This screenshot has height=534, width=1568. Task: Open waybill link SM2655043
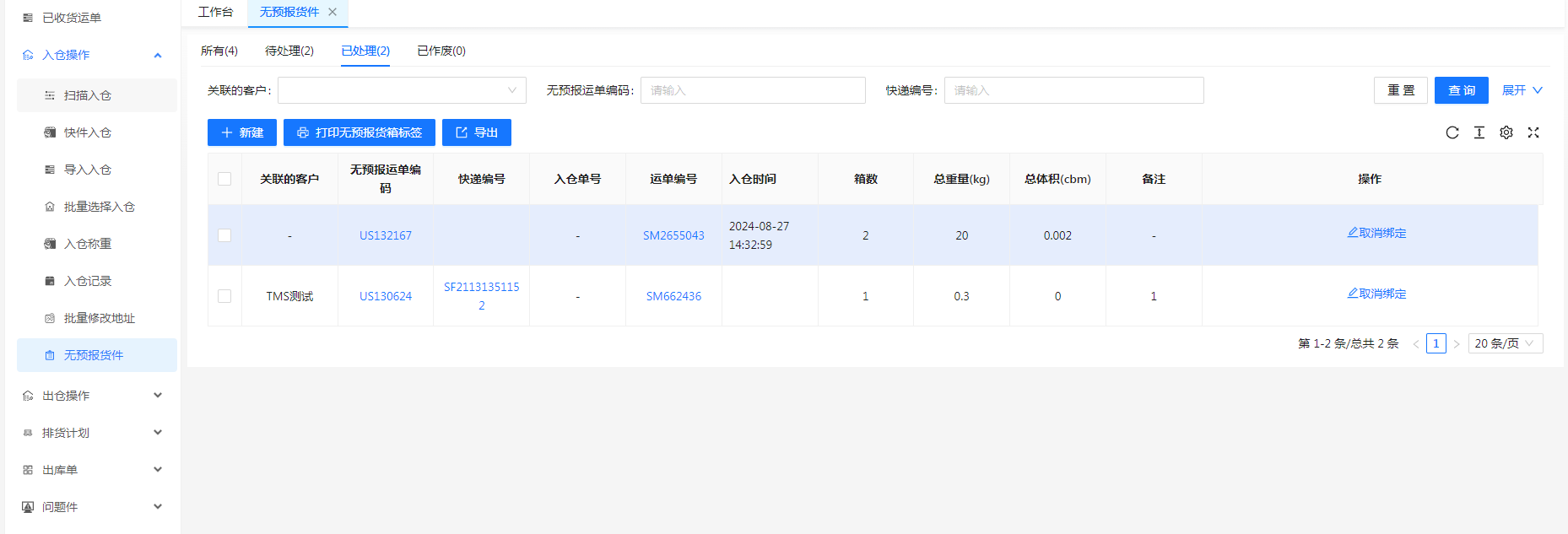tap(673, 235)
